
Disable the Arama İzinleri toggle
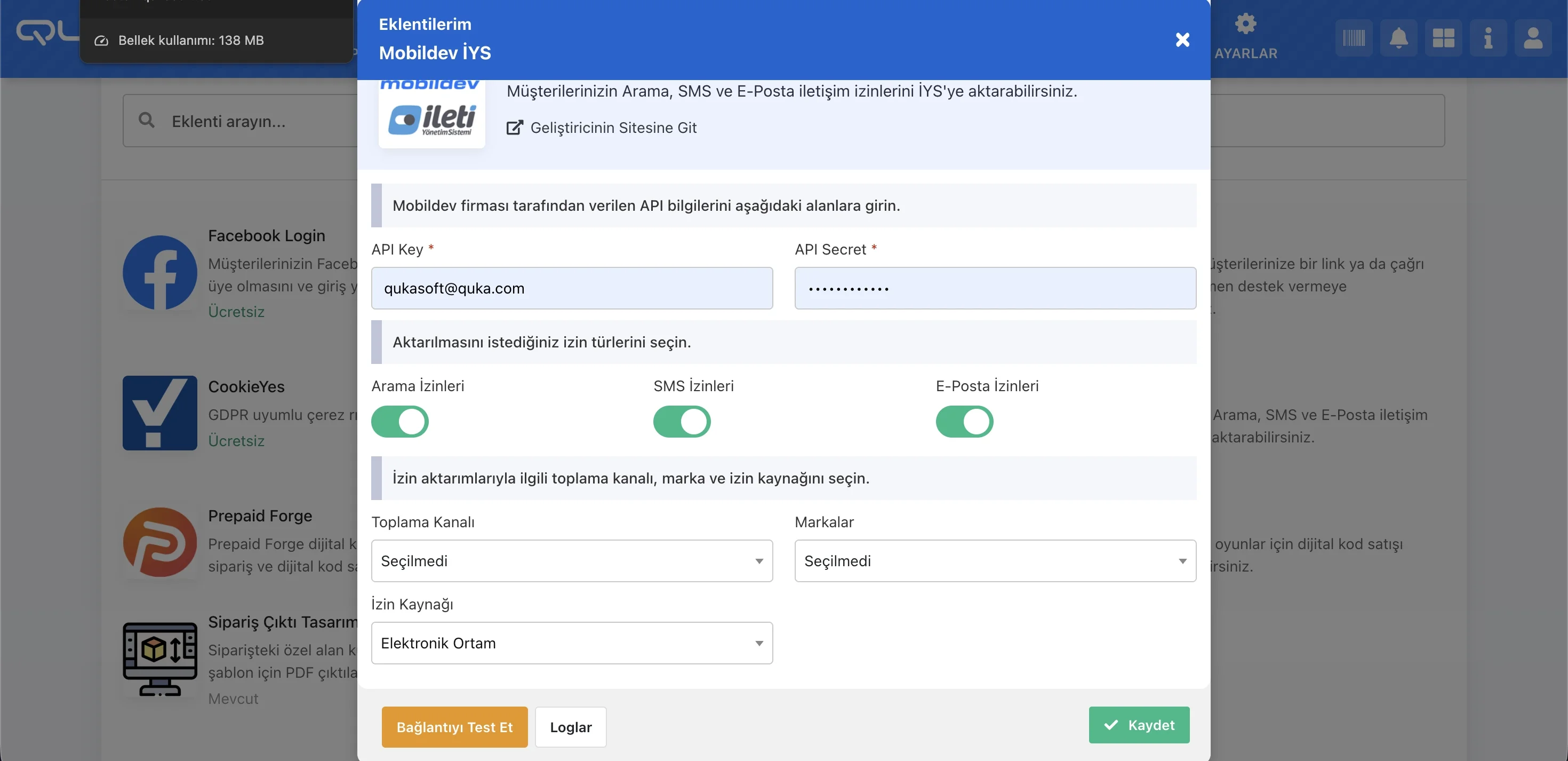coord(399,422)
